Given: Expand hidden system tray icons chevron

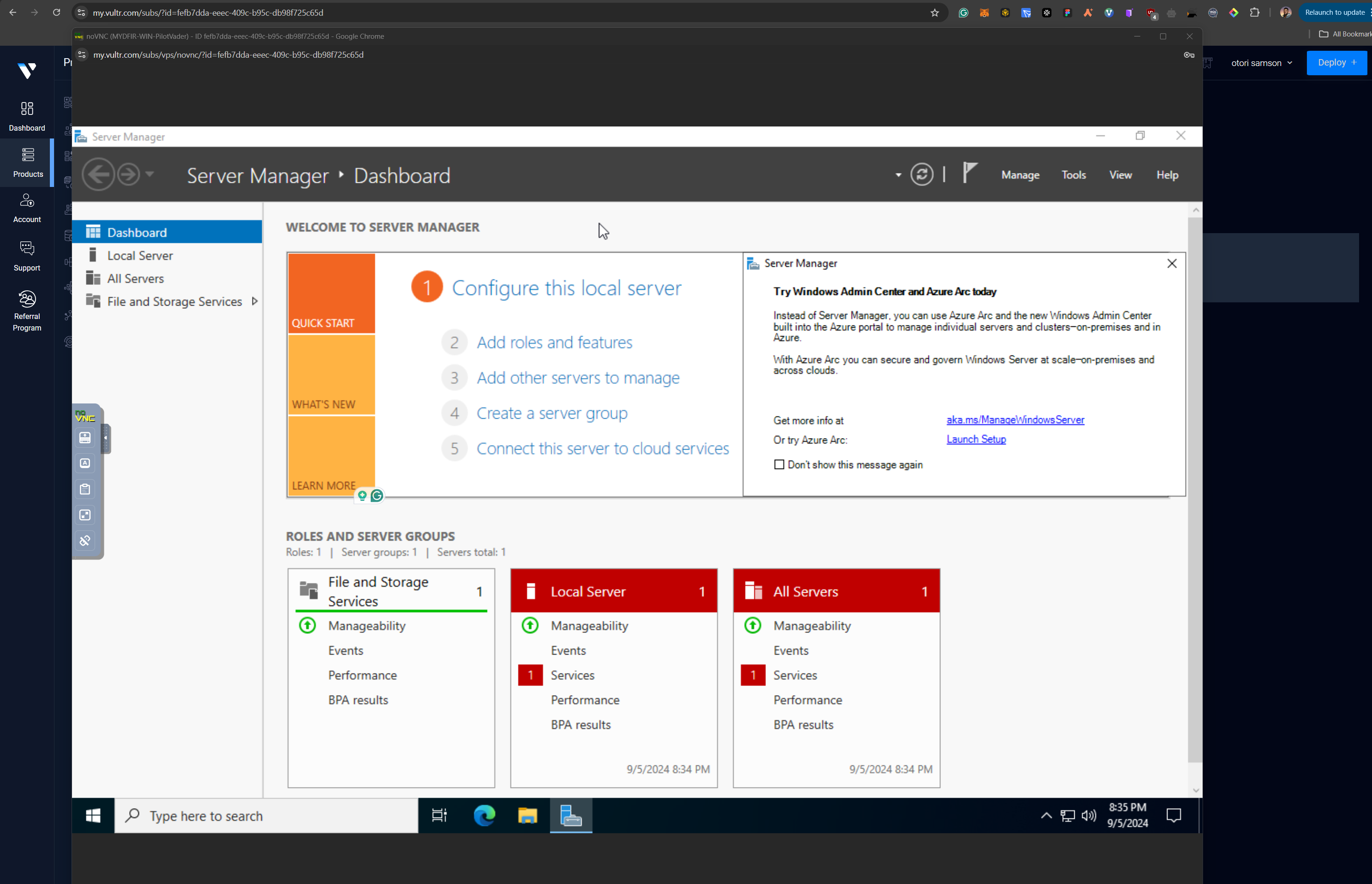Looking at the screenshot, I should 1046,815.
